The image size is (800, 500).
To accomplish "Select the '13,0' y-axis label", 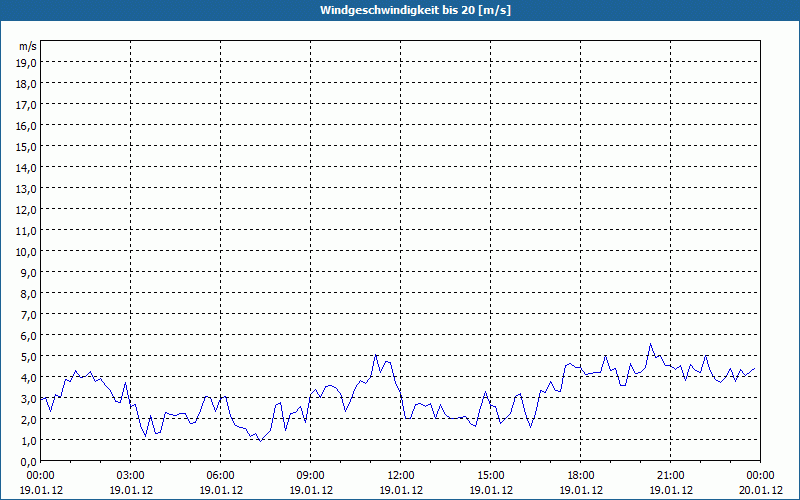I will 26,189.
